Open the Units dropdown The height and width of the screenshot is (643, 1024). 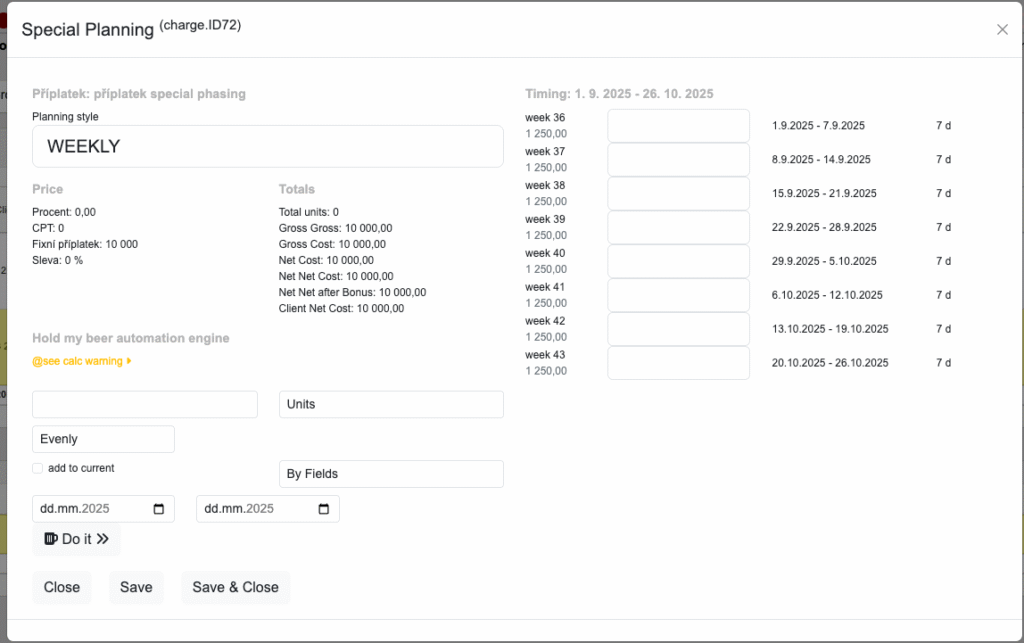coord(390,404)
